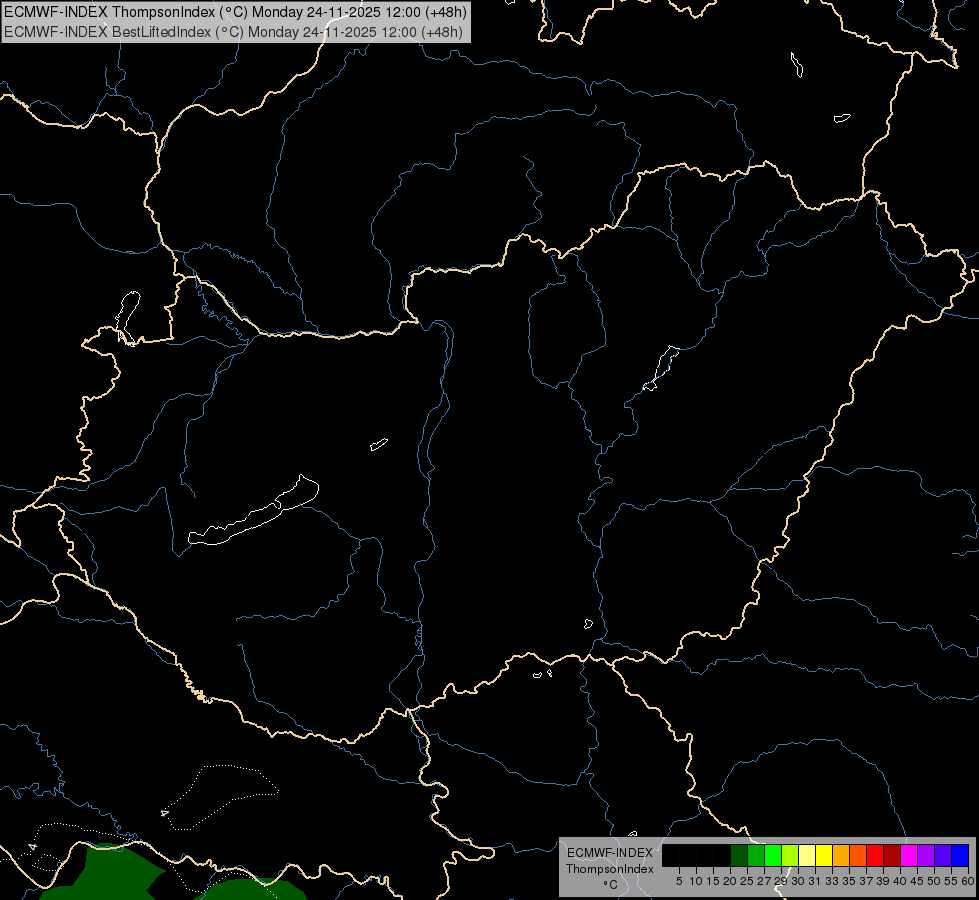Click the bright green 27–29 legend swatch

click(773, 855)
